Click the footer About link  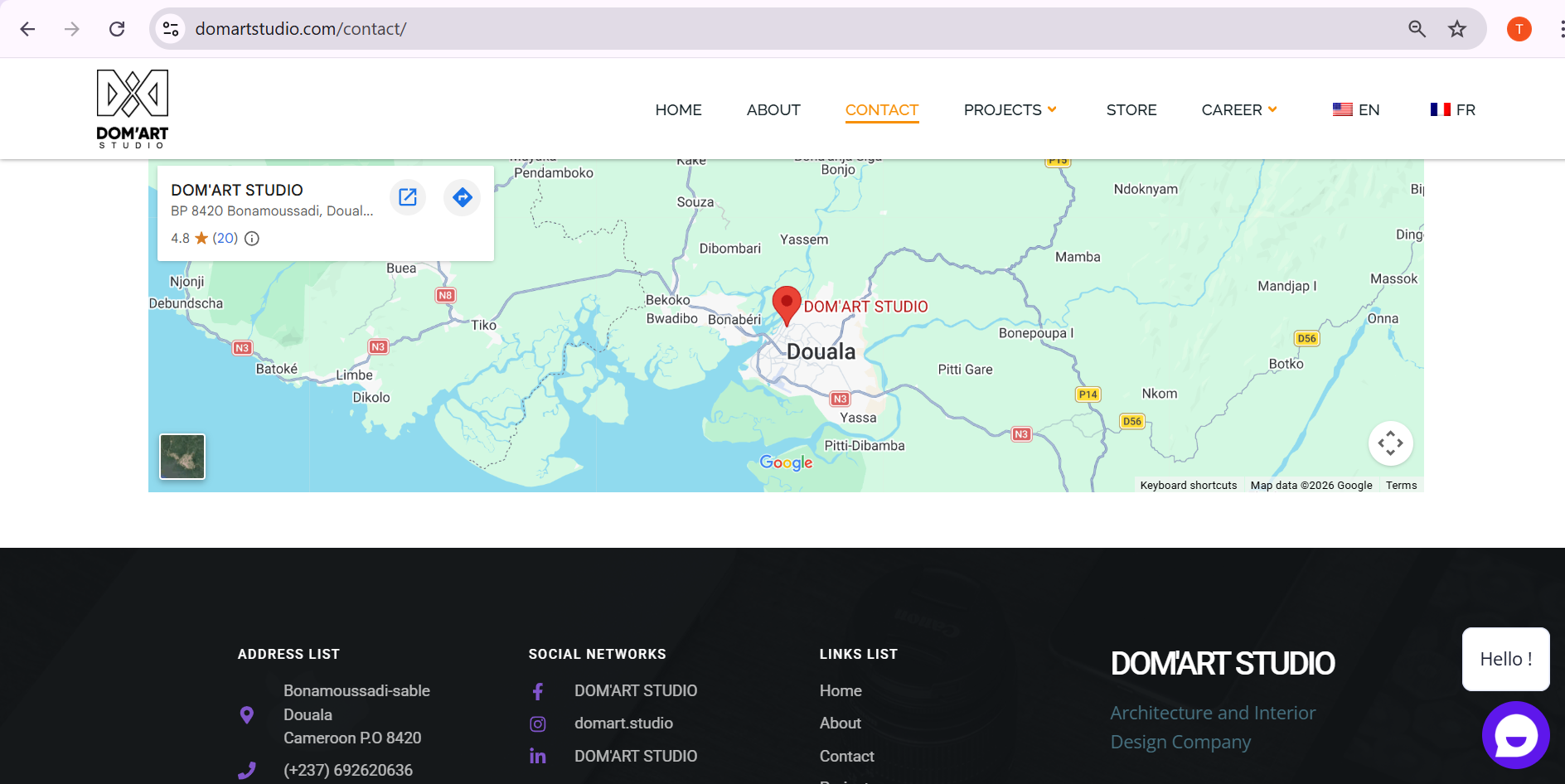click(840, 724)
